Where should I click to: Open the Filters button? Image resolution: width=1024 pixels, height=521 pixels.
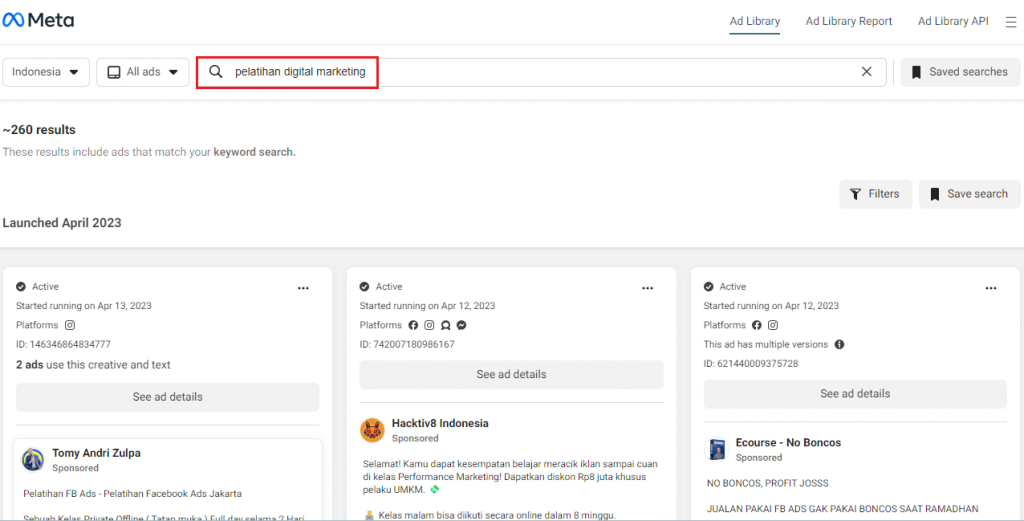coord(875,194)
